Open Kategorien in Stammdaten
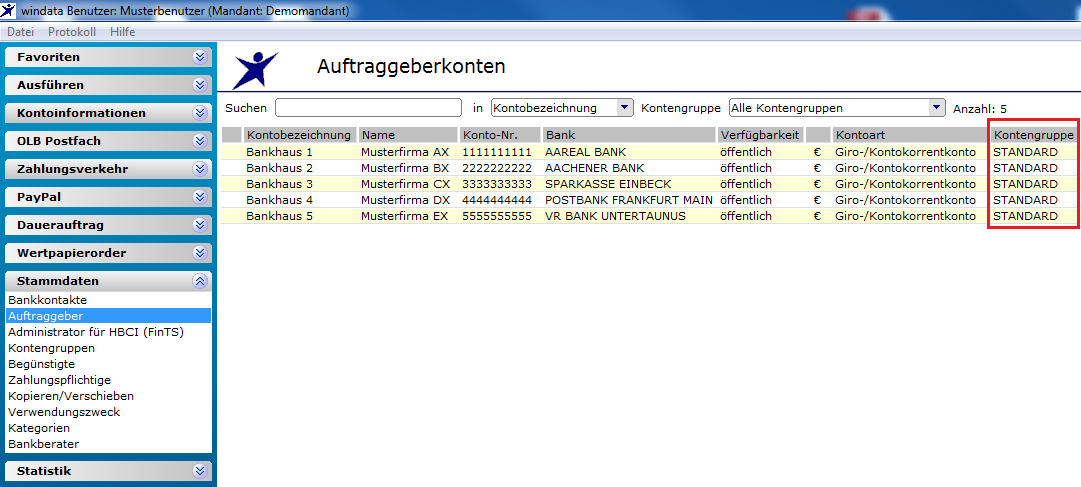Image resolution: width=1081 pixels, height=487 pixels. point(39,428)
